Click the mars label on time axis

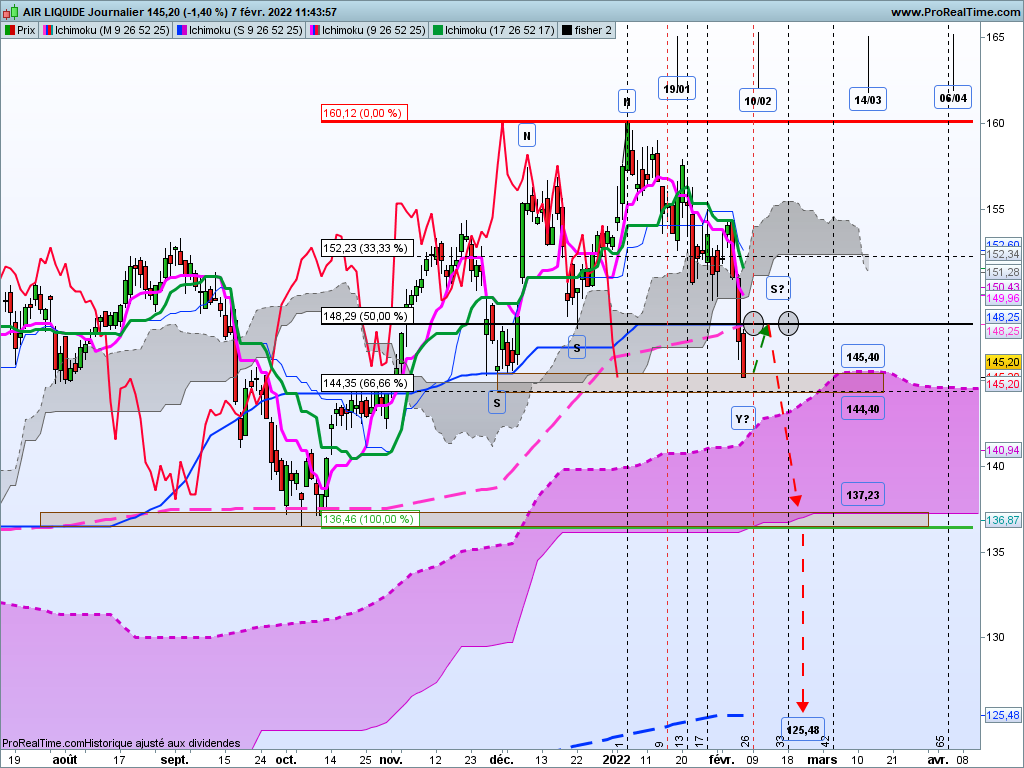(x=822, y=760)
